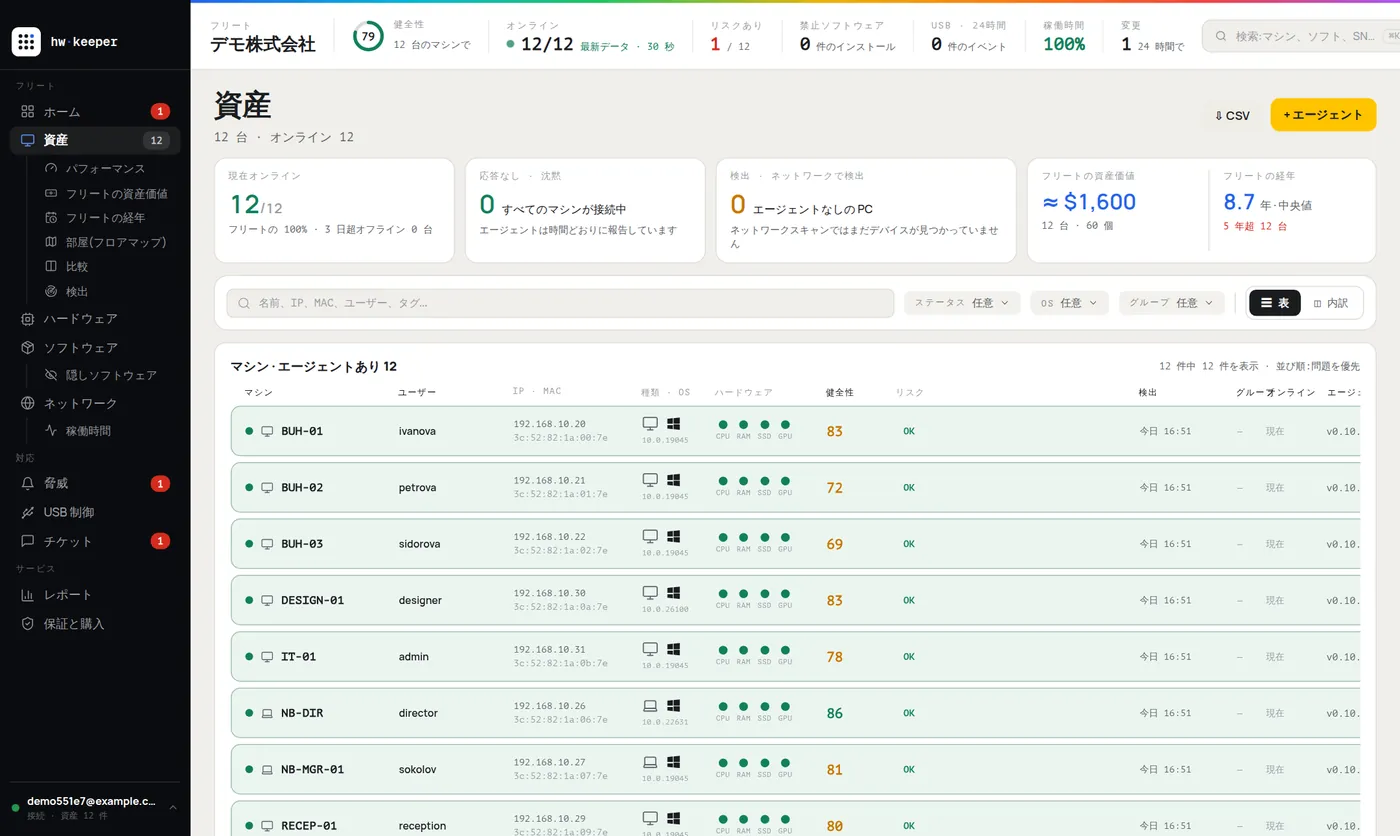Open ネットワーク section
Image resolution: width=1400 pixels, height=836 pixels.
(95, 403)
